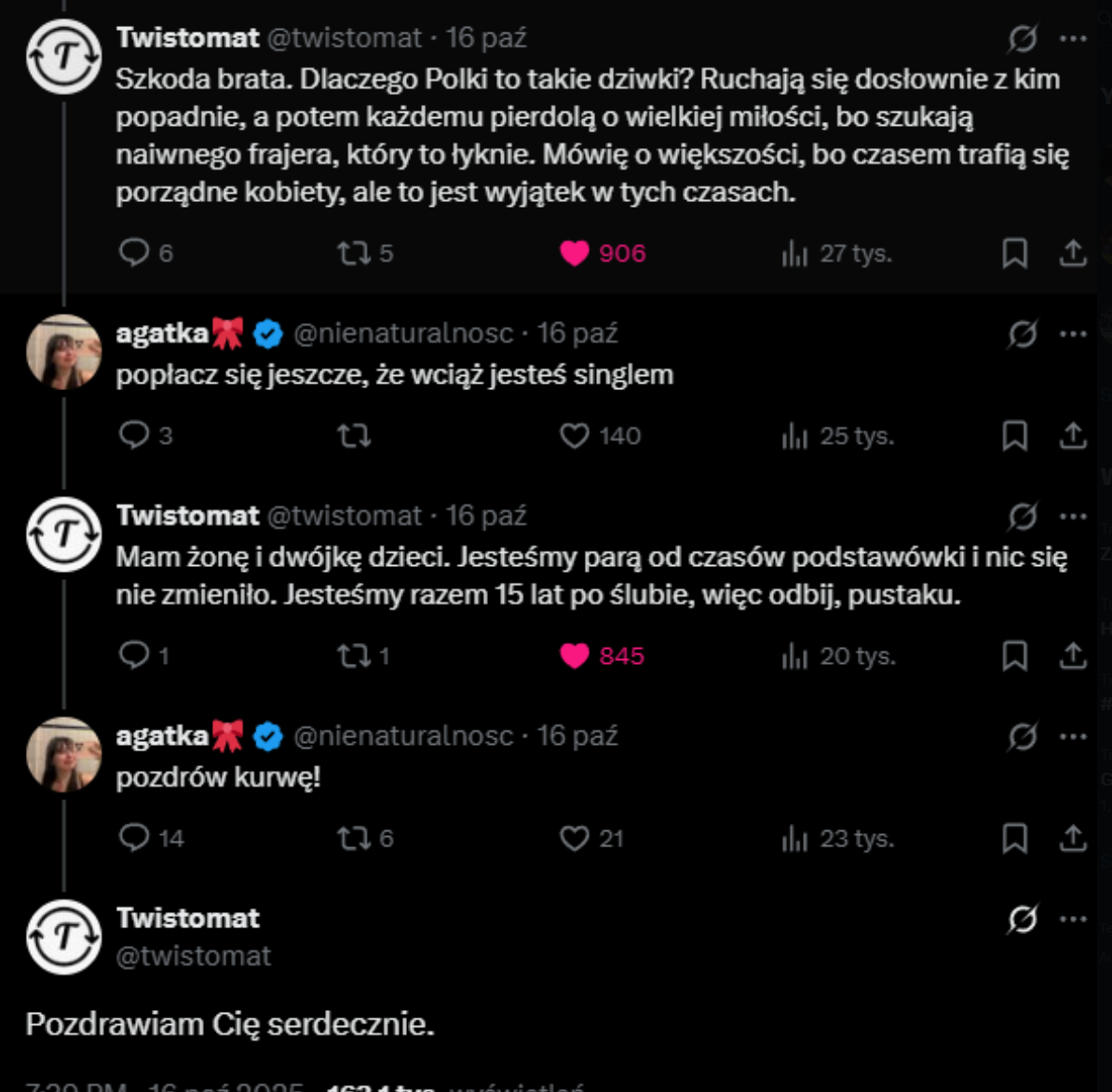This screenshot has width=1112, height=1092.
Task: Share the first Twistomat tweet
Action: (1073, 253)
